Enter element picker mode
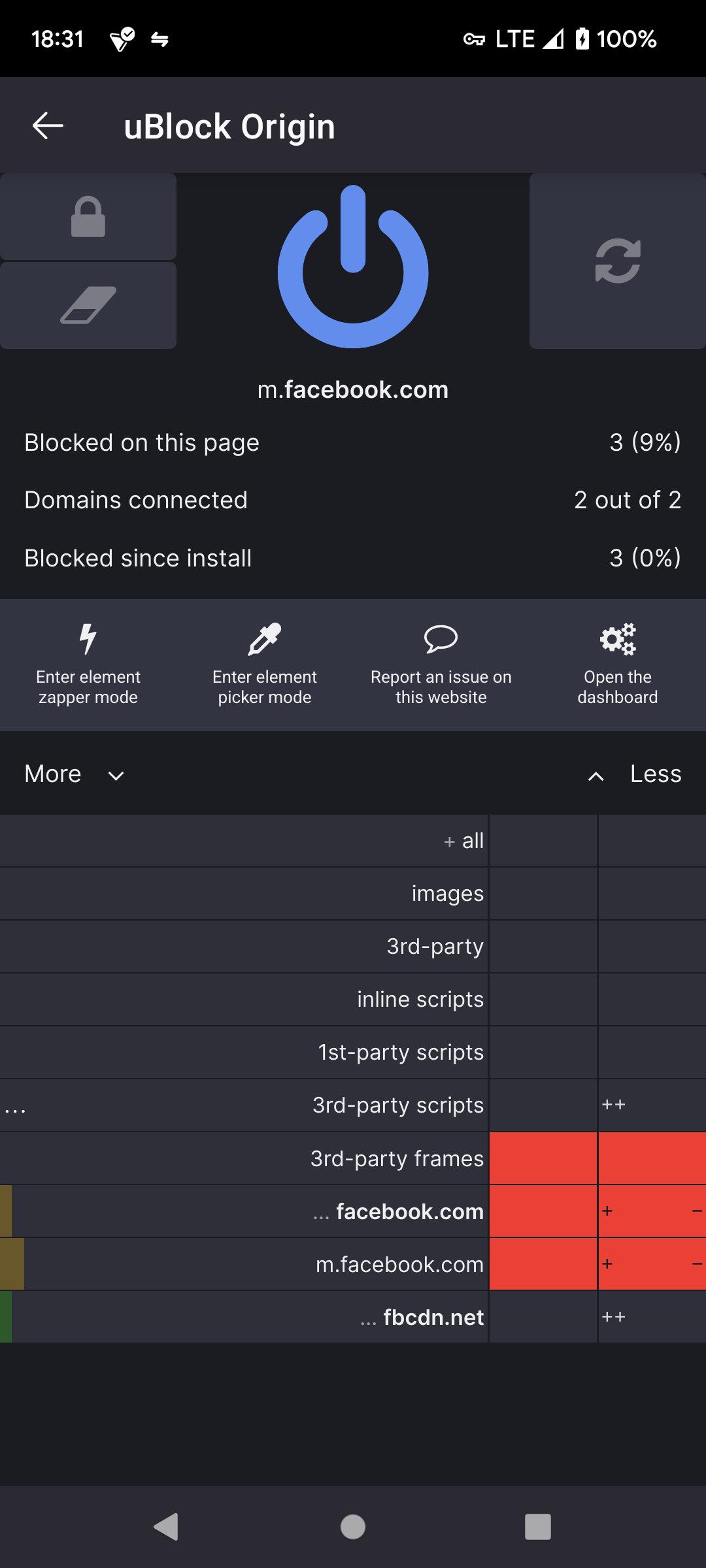Viewport: 706px width, 1568px height. point(265,664)
